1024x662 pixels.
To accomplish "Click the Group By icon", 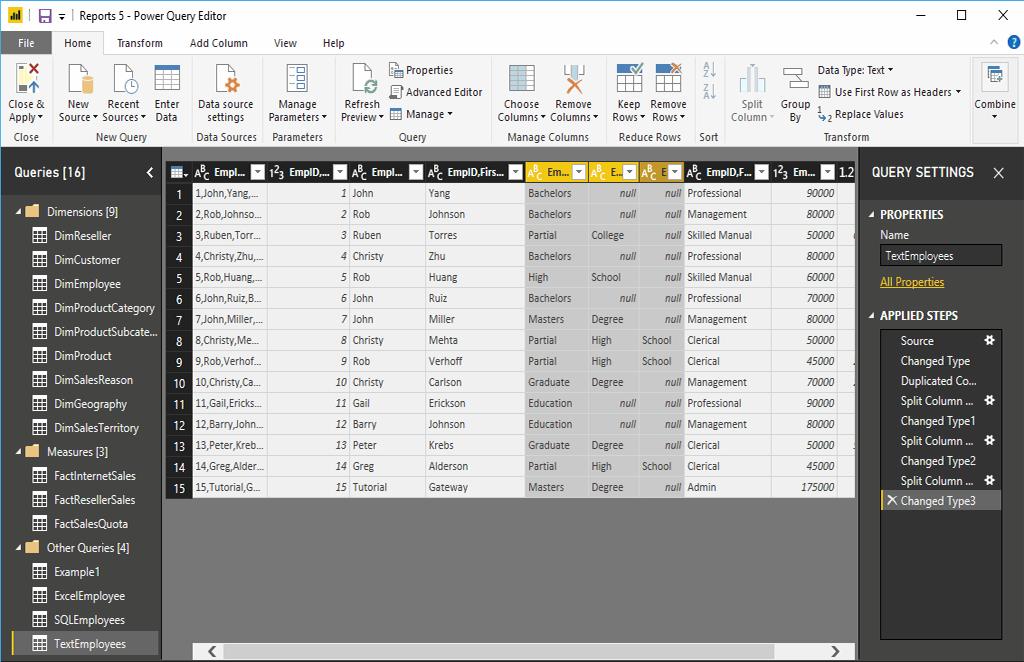I will click(x=795, y=80).
